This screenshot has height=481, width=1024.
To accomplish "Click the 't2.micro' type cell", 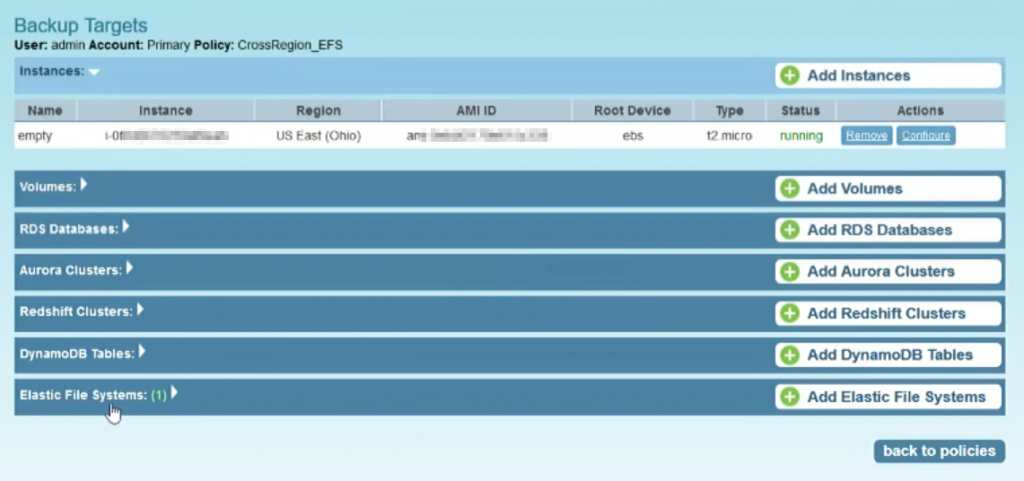I will coord(729,136).
